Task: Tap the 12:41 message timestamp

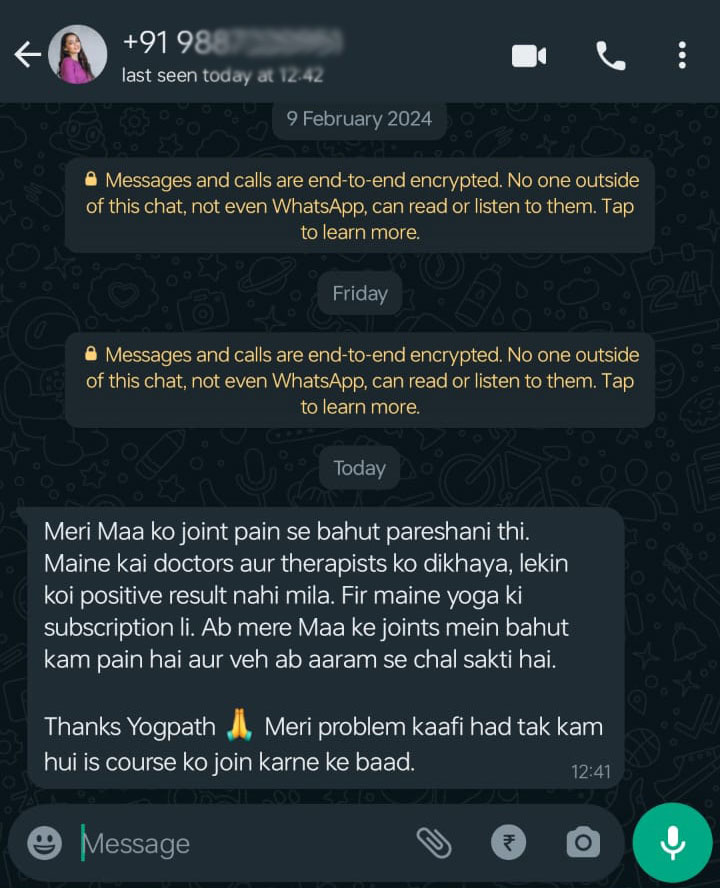Action: (590, 771)
